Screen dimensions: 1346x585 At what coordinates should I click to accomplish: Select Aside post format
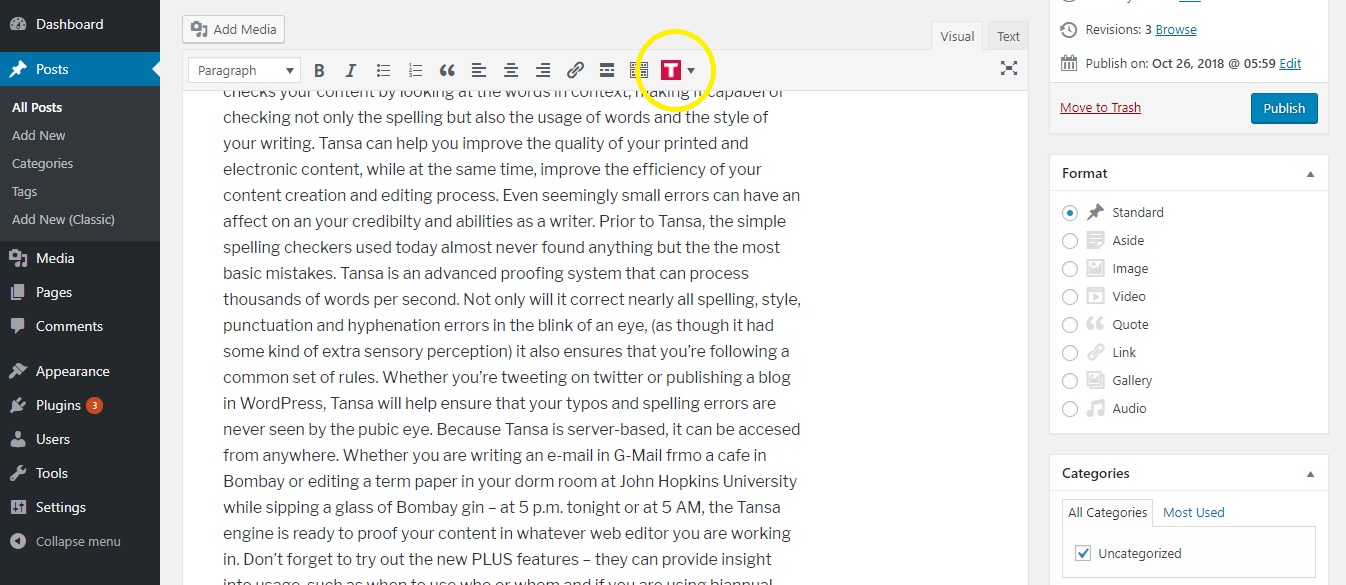point(1070,240)
